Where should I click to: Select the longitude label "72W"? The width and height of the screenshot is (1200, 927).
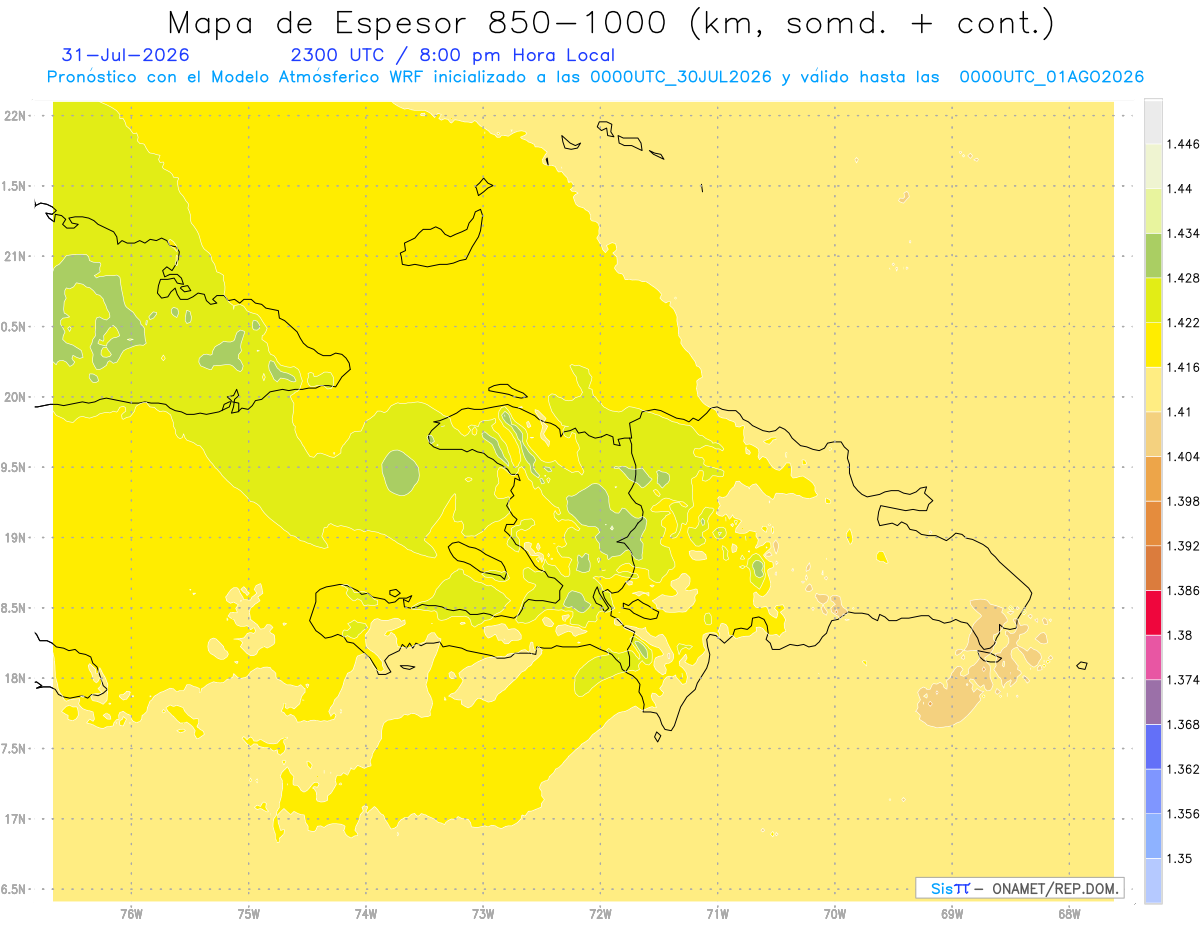600,913
